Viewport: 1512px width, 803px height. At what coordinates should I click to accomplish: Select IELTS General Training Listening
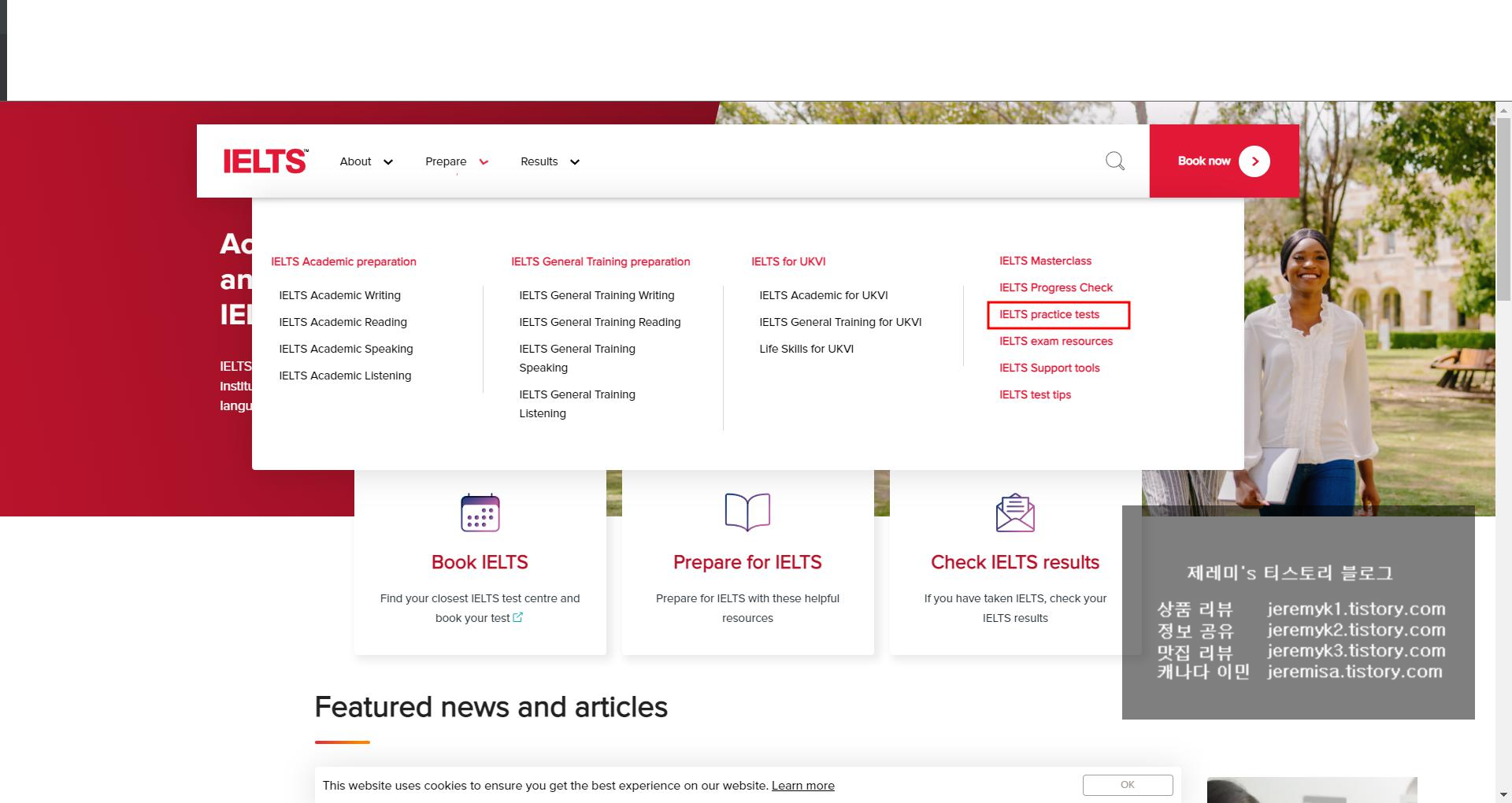click(x=576, y=404)
